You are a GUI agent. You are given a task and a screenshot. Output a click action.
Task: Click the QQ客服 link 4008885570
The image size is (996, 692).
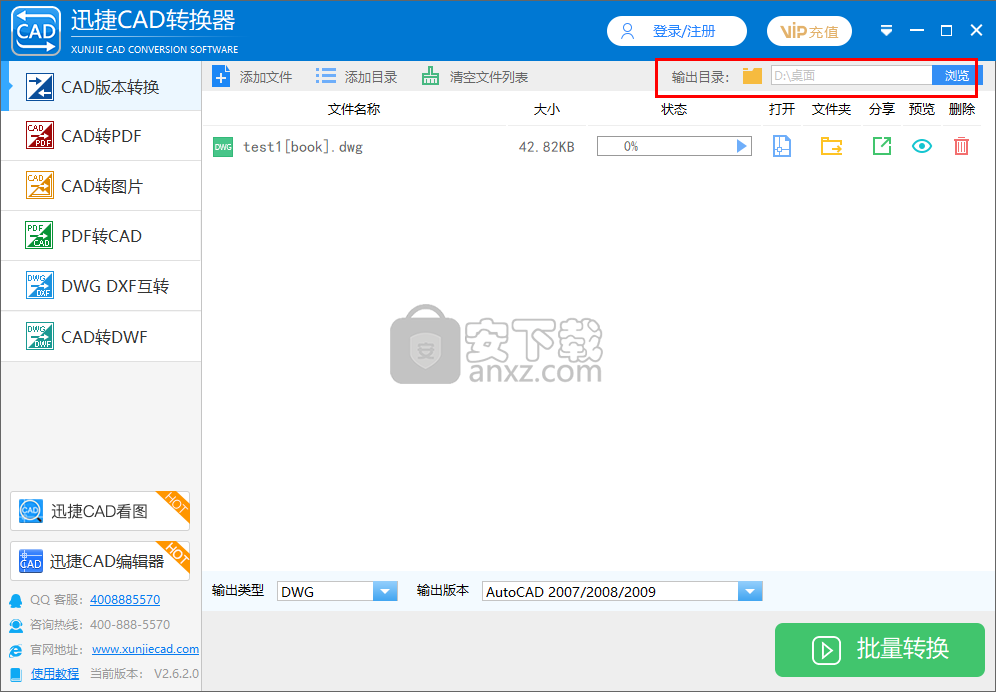pyautogui.click(x=125, y=599)
